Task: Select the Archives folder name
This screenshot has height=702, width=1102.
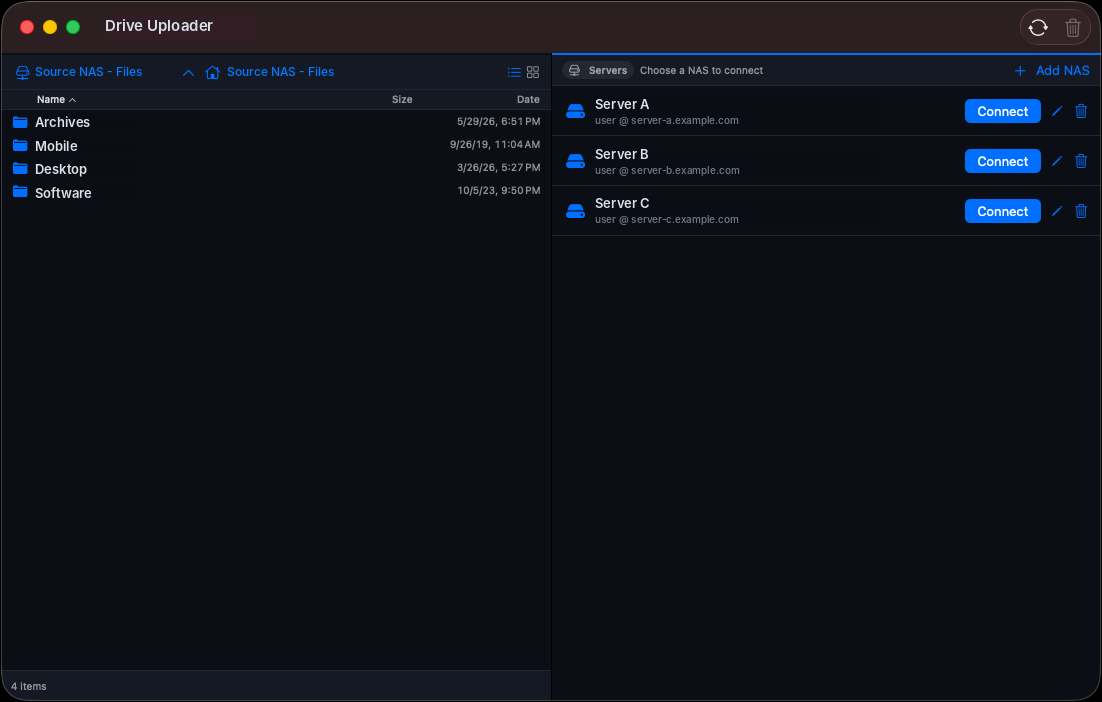Action: point(63,122)
